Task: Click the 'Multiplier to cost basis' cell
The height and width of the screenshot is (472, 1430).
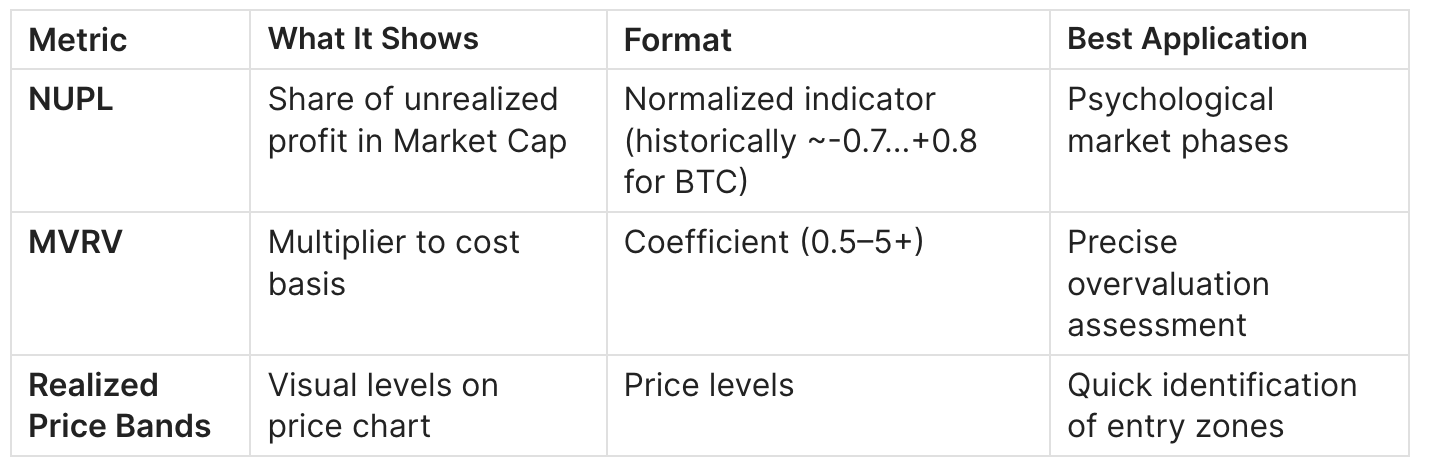Action: click(393, 263)
